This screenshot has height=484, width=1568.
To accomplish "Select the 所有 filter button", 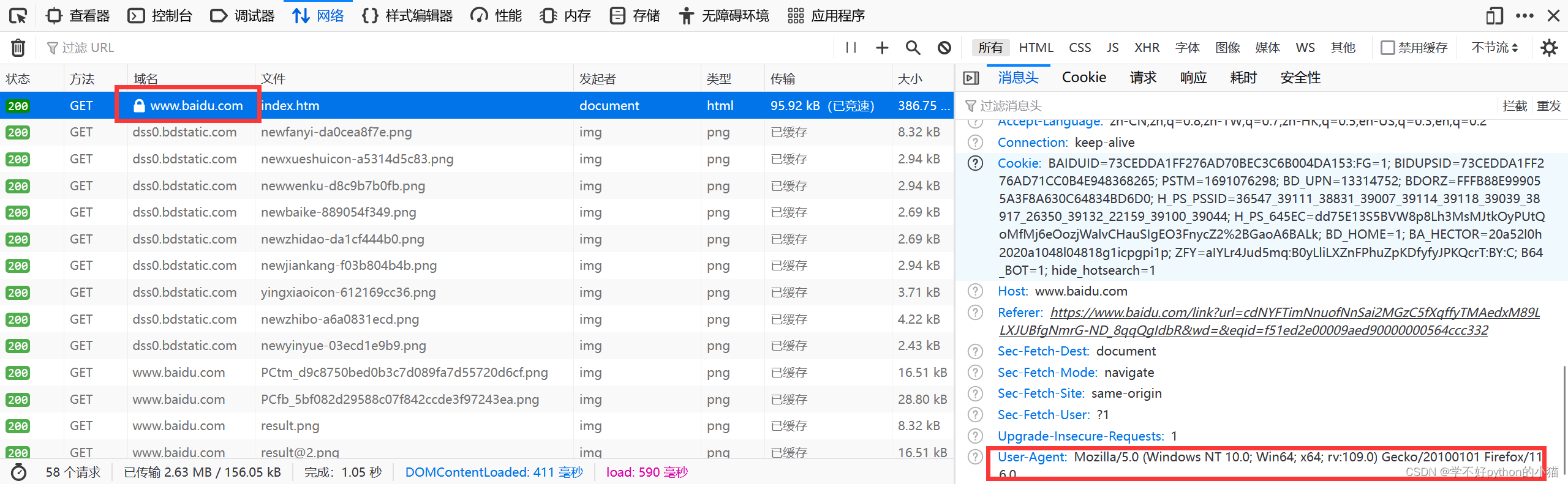I will pos(990,48).
